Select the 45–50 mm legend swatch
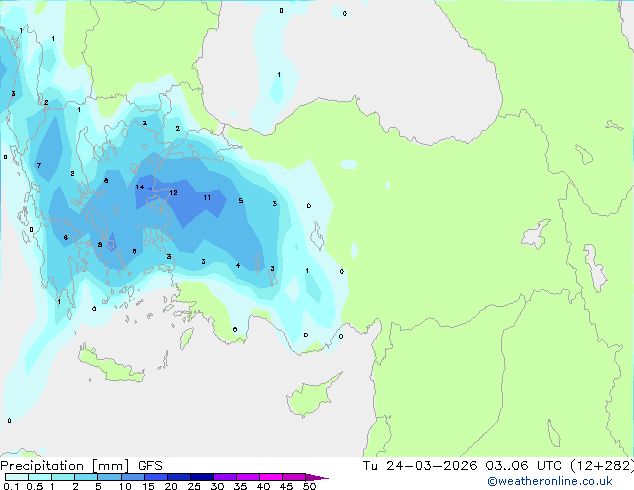Viewport: 634px width, 490px height. coord(294,477)
